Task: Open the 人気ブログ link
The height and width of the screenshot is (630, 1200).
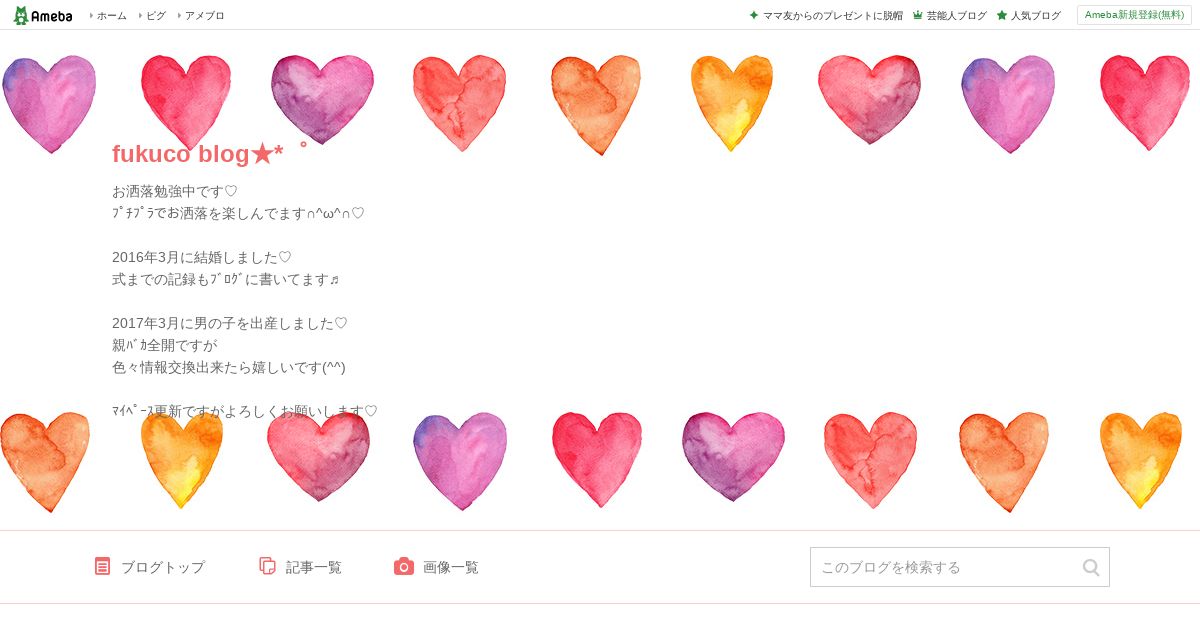Action: point(1035,15)
